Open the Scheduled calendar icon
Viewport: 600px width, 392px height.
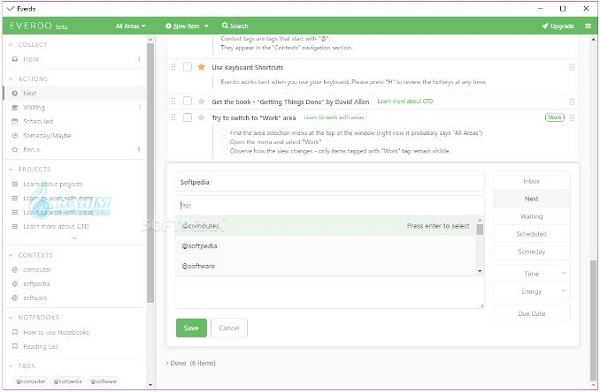tap(15, 122)
